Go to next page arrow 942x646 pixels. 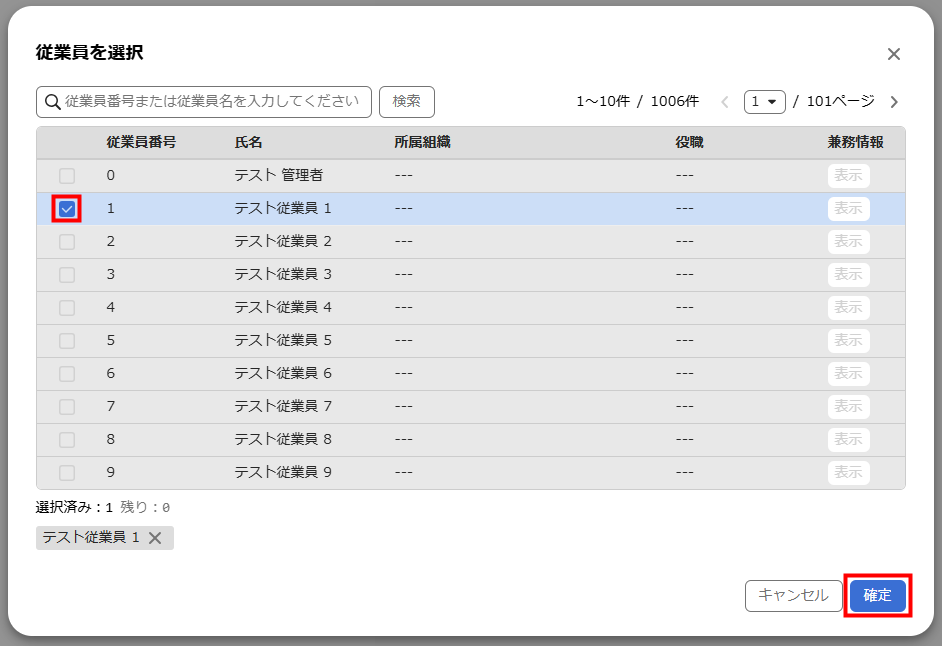pos(894,102)
